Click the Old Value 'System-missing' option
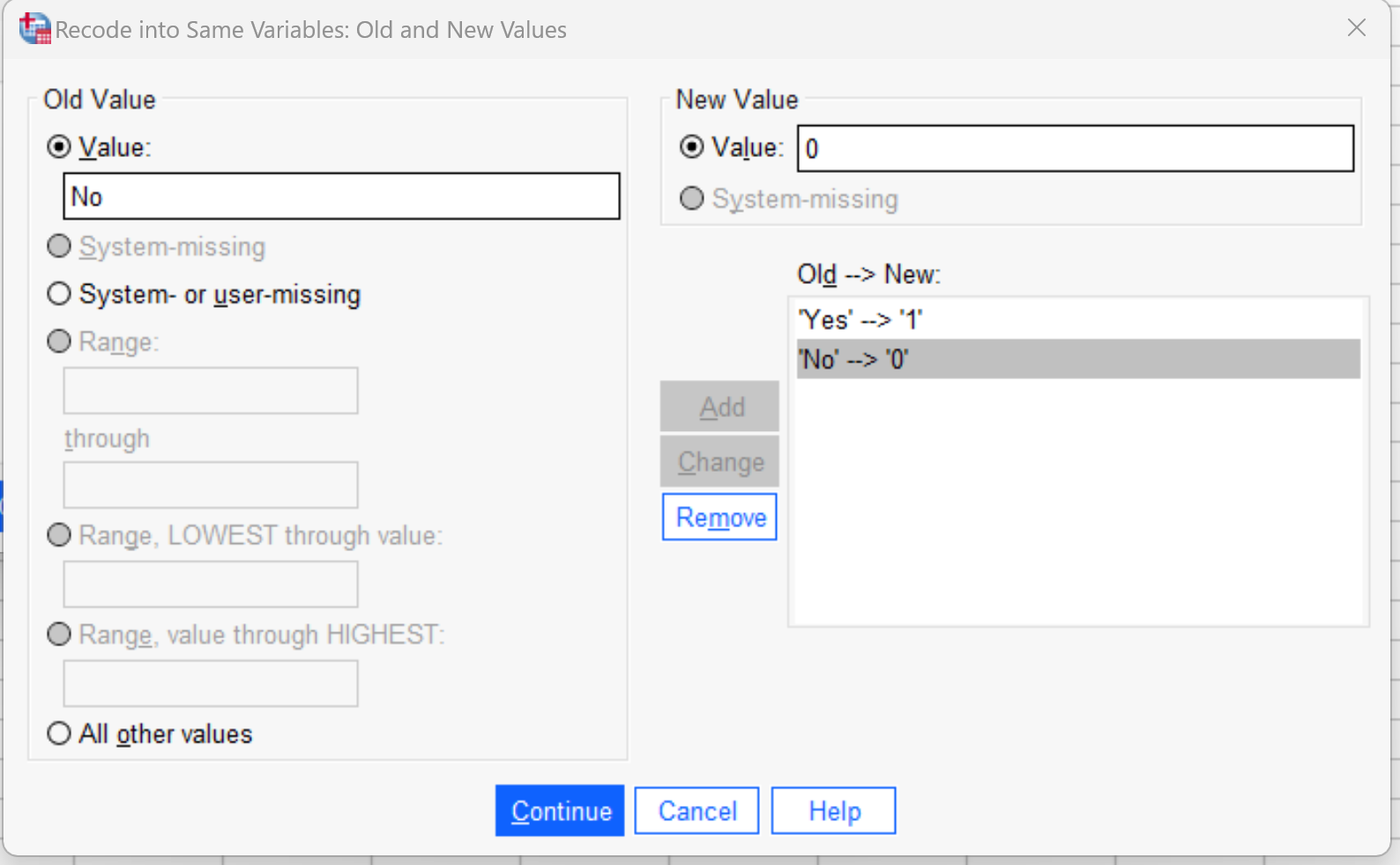Image resolution: width=1400 pixels, height=865 pixels. pyautogui.click(x=58, y=246)
